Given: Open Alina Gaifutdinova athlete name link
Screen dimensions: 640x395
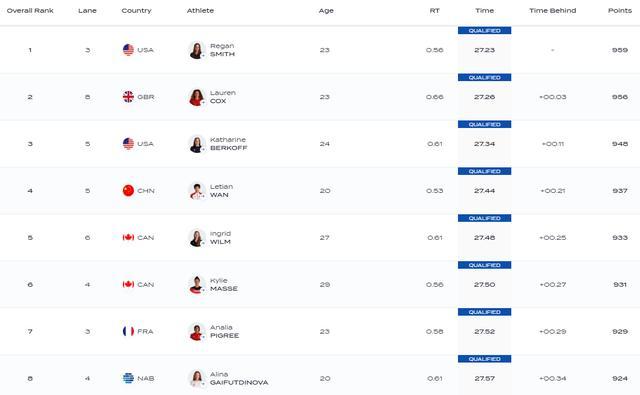Looking at the screenshot, I should click(239, 378).
